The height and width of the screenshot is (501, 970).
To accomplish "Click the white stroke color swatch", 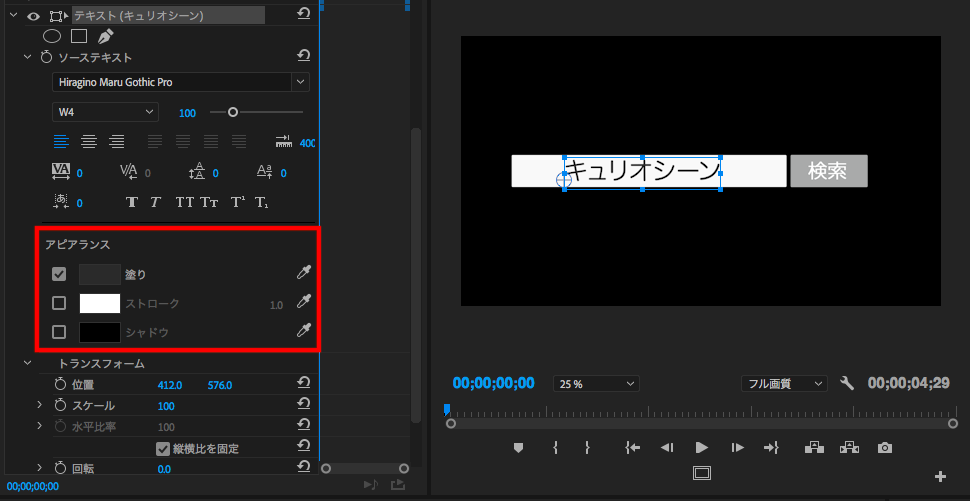I will [100, 303].
